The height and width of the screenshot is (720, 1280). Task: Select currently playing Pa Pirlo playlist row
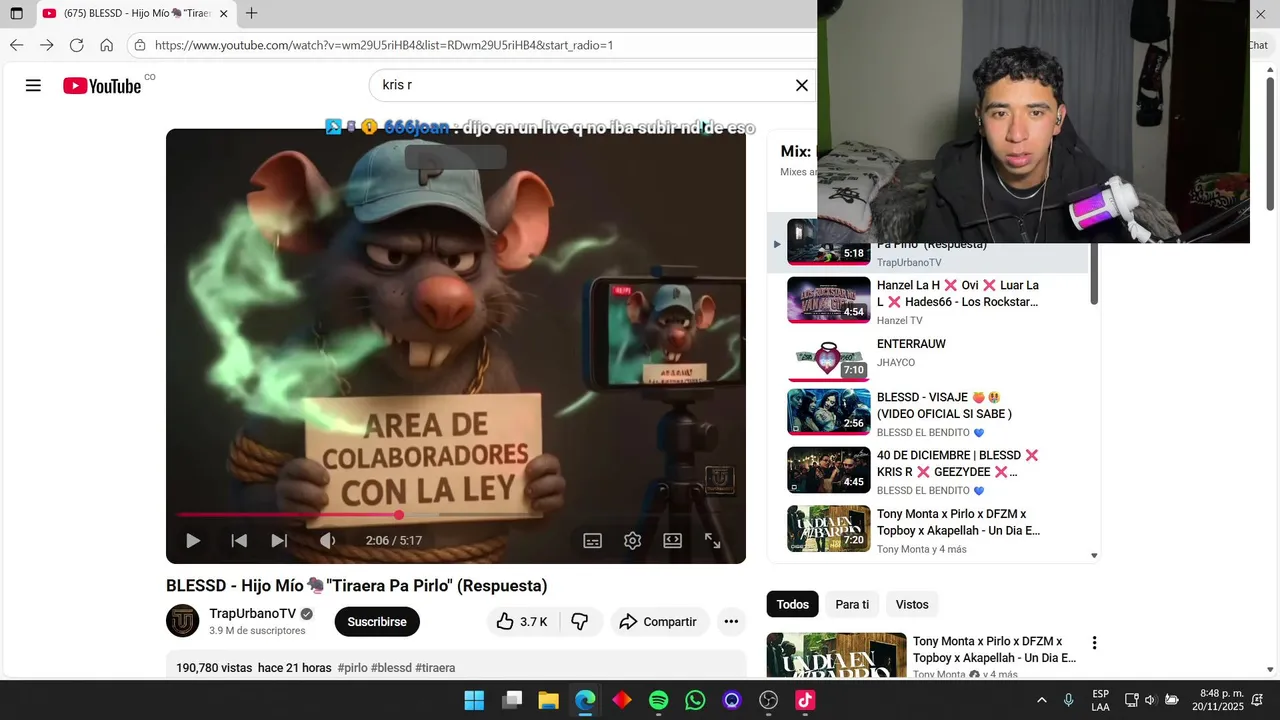coord(927,244)
